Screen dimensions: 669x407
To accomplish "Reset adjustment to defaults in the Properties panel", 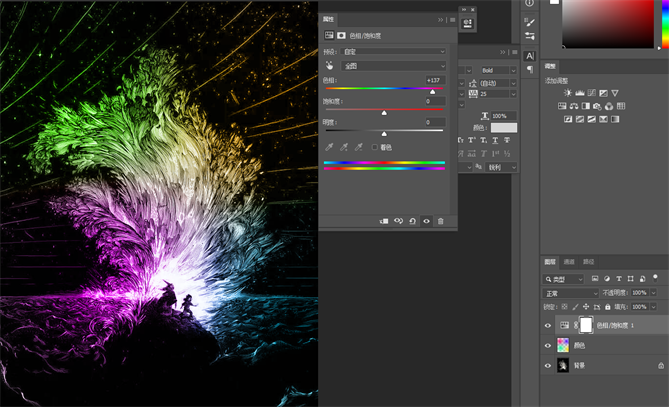I will click(x=412, y=221).
